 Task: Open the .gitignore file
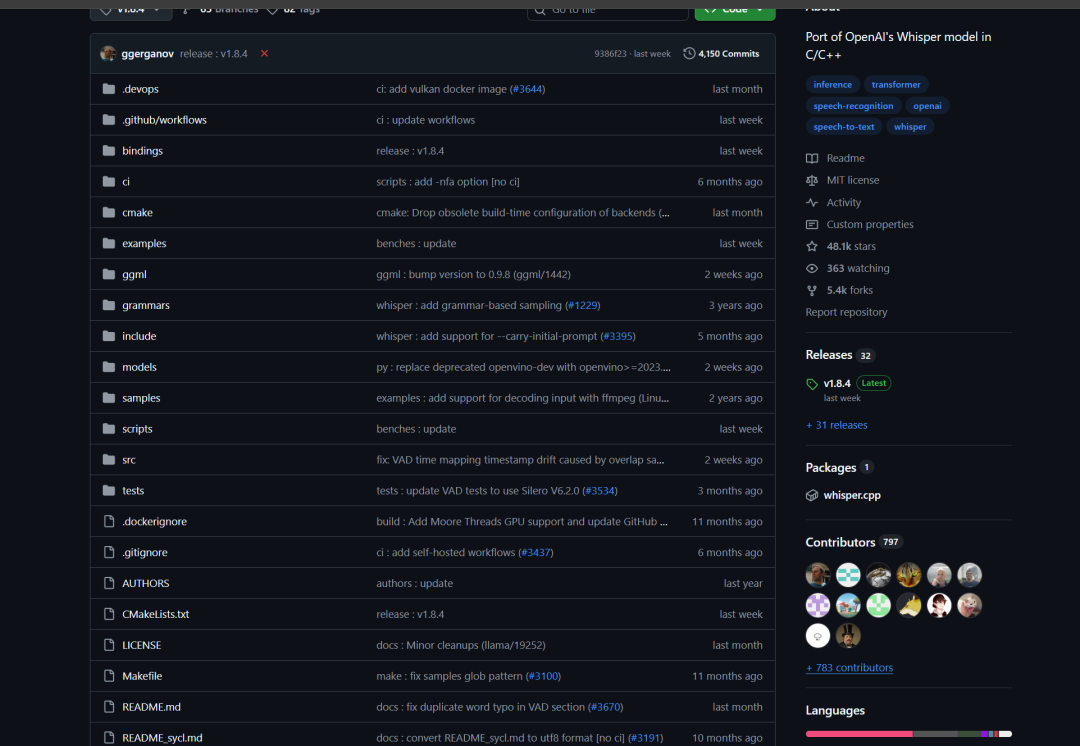[145, 552]
